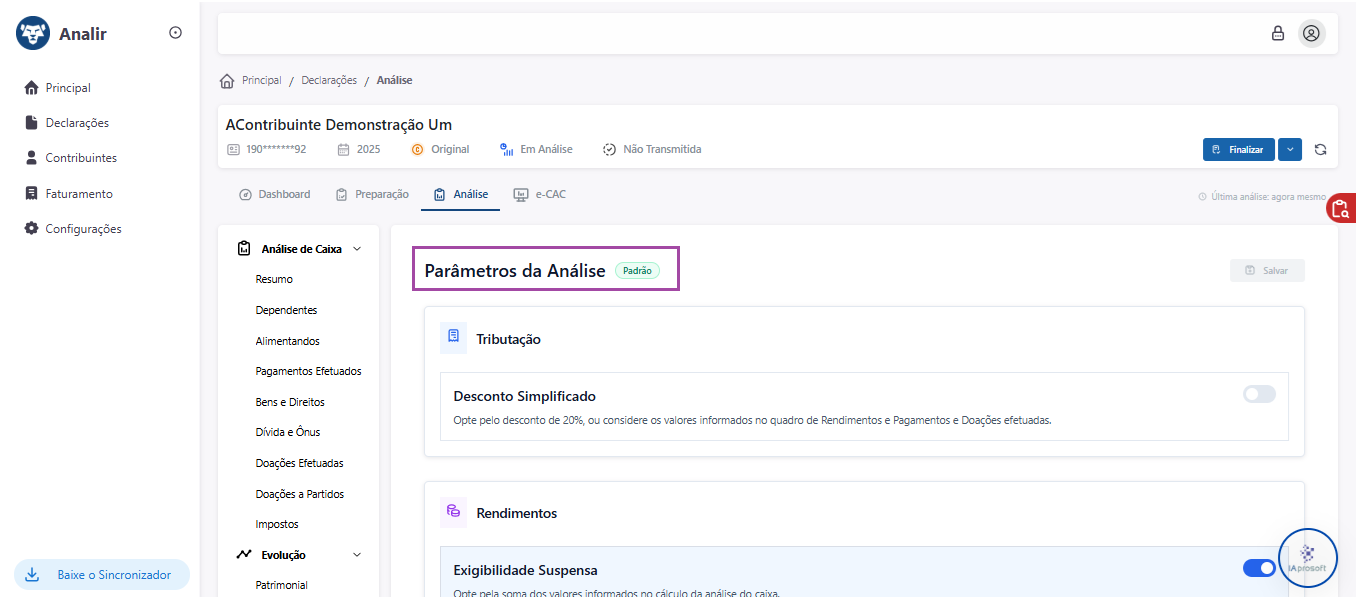The image size is (1356, 597).
Task: Open the red clipboard search floating icon
Action: pos(1341,207)
